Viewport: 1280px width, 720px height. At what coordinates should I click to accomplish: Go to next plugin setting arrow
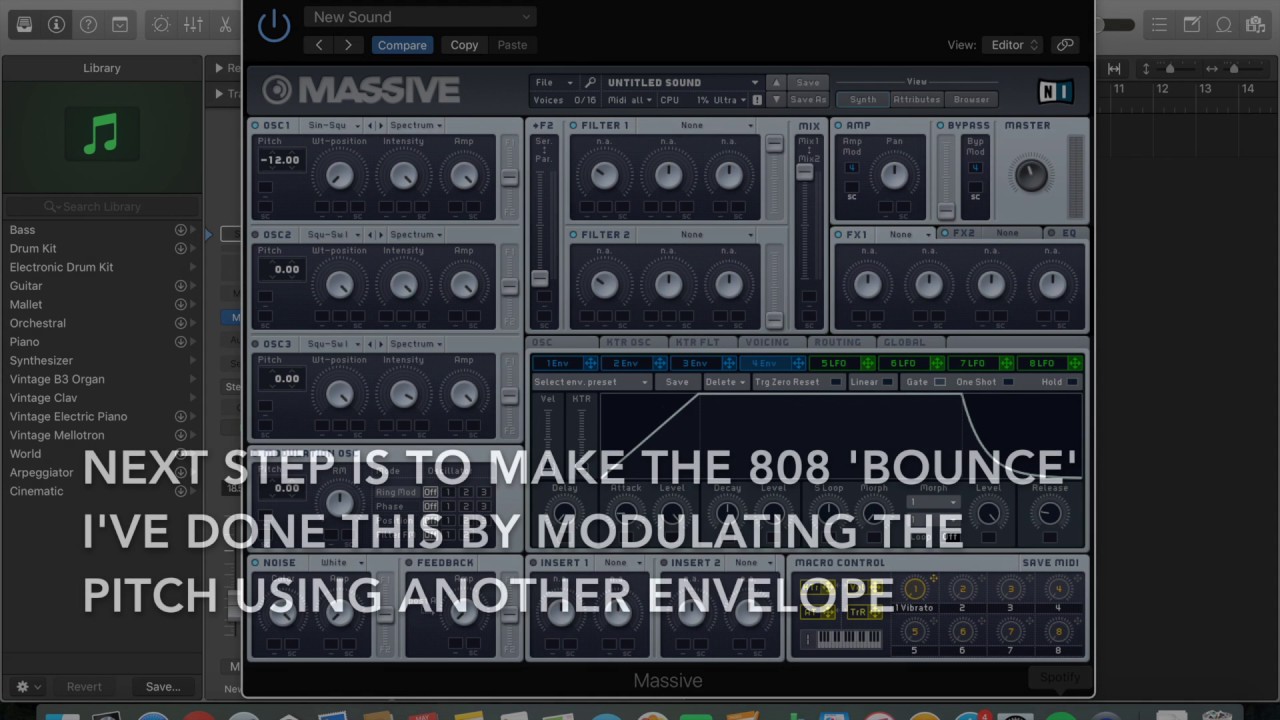pyautogui.click(x=348, y=45)
